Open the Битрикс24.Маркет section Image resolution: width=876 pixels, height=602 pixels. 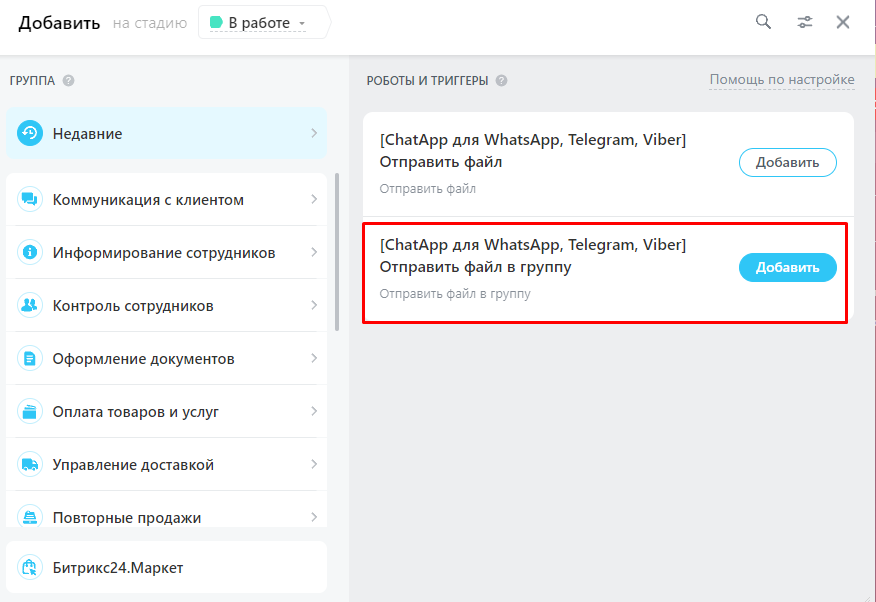166,568
